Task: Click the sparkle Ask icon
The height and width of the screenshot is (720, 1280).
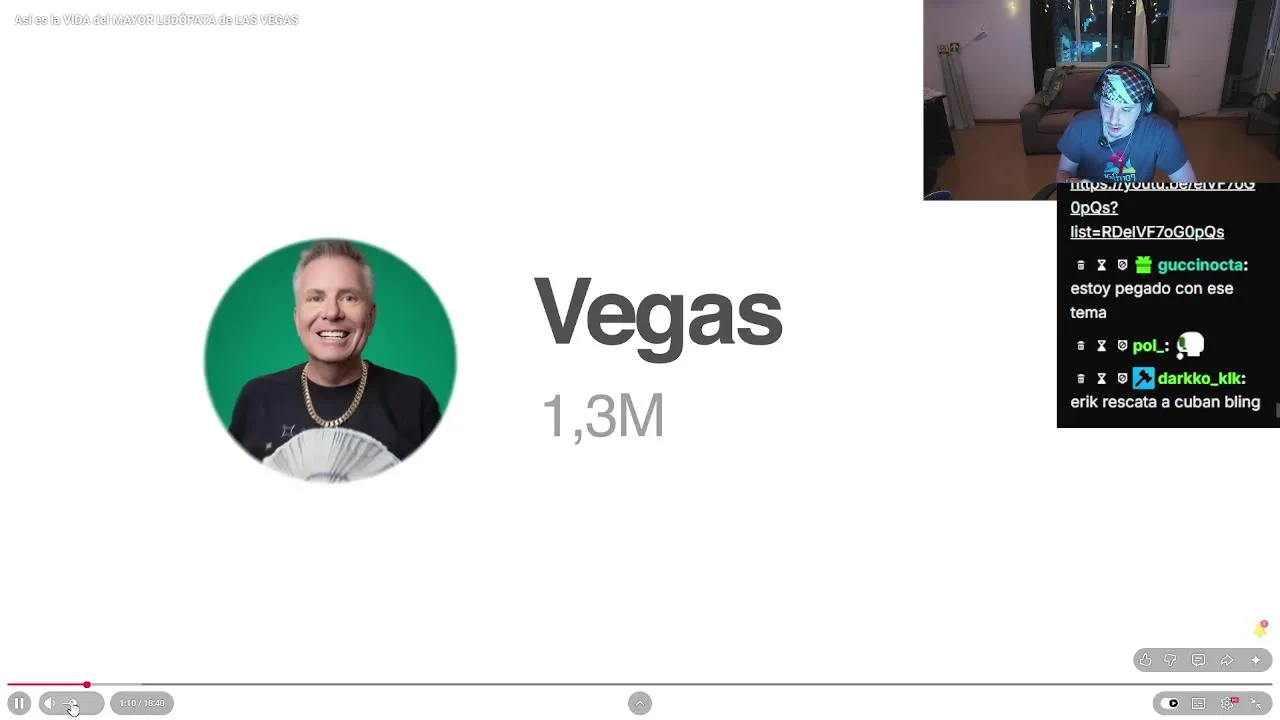Action: click(x=1256, y=660)
